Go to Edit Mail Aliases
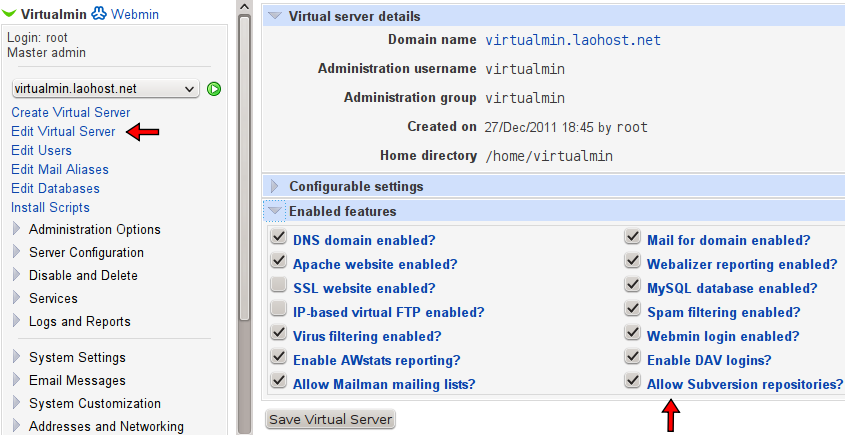845x435 pixels. point(60,169)
